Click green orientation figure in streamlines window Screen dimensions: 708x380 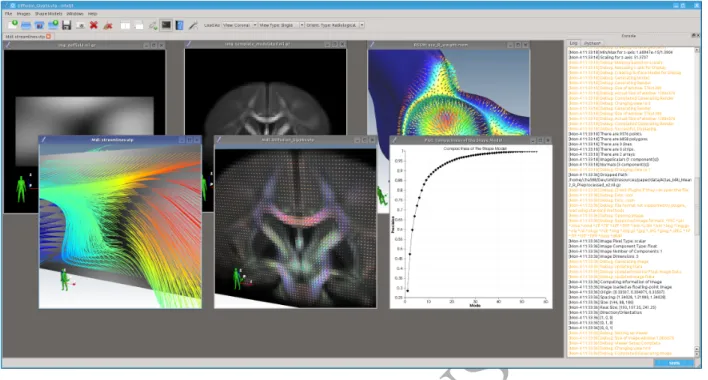click(x=65, y=279)
